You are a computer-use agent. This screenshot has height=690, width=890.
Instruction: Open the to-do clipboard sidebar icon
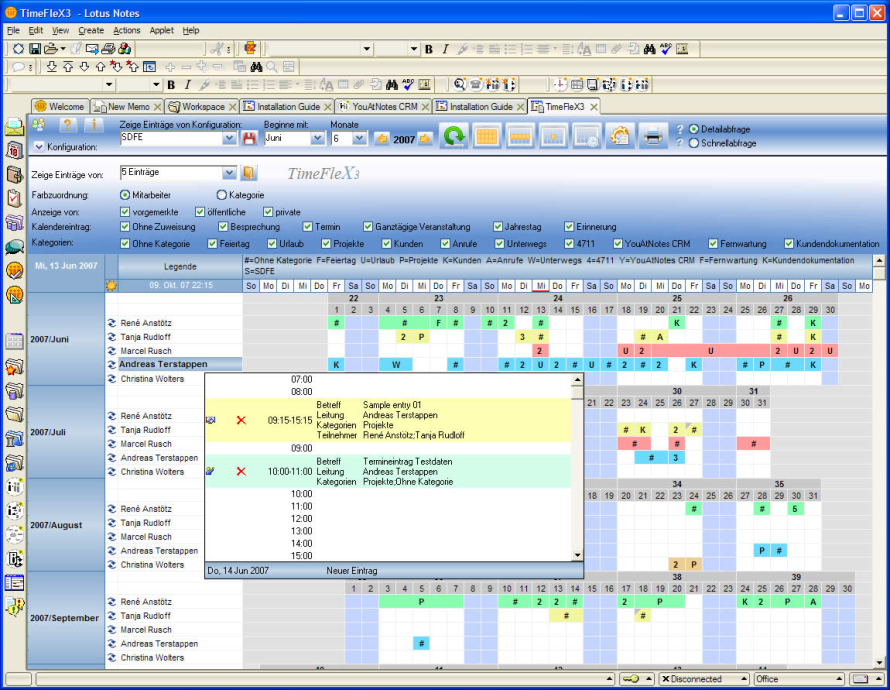click(x=15, y=198)
